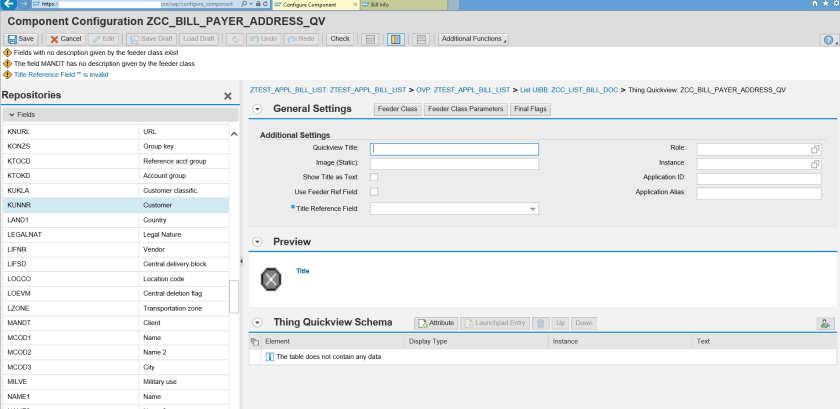Select the KUKLA field row
This screenshot has height=409, width=840.
116,191
